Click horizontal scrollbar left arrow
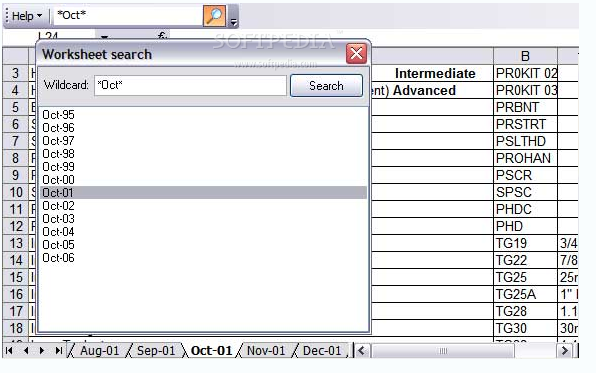596x373 pixels. coord(362,351)
